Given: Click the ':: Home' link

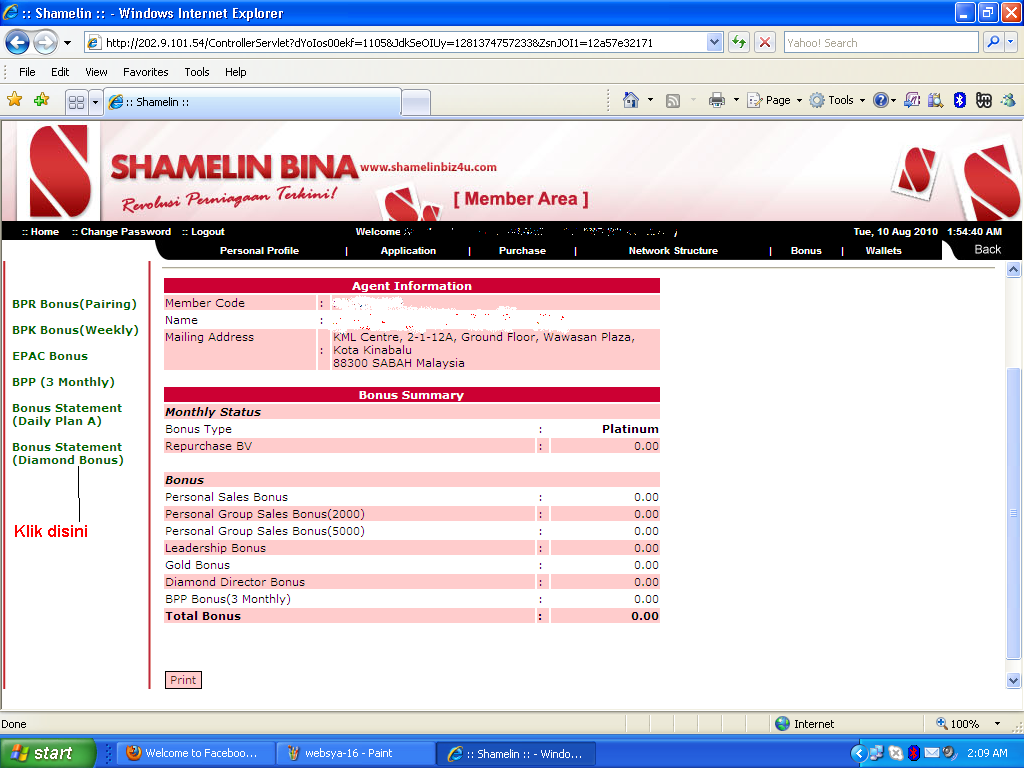Looking at the screenshot, I should point(40,232).
